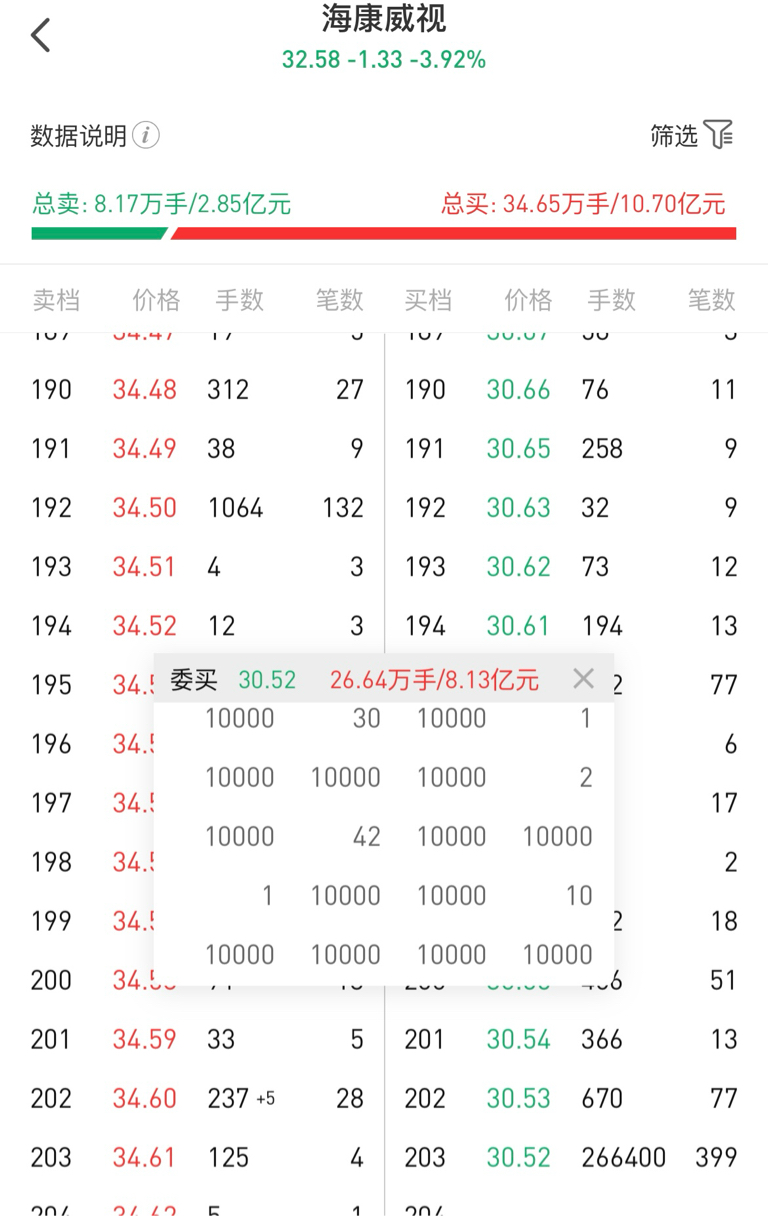Select buy level 201 row number
The width and height of the screenshot is (768, 1216).
click(425, 1039)
